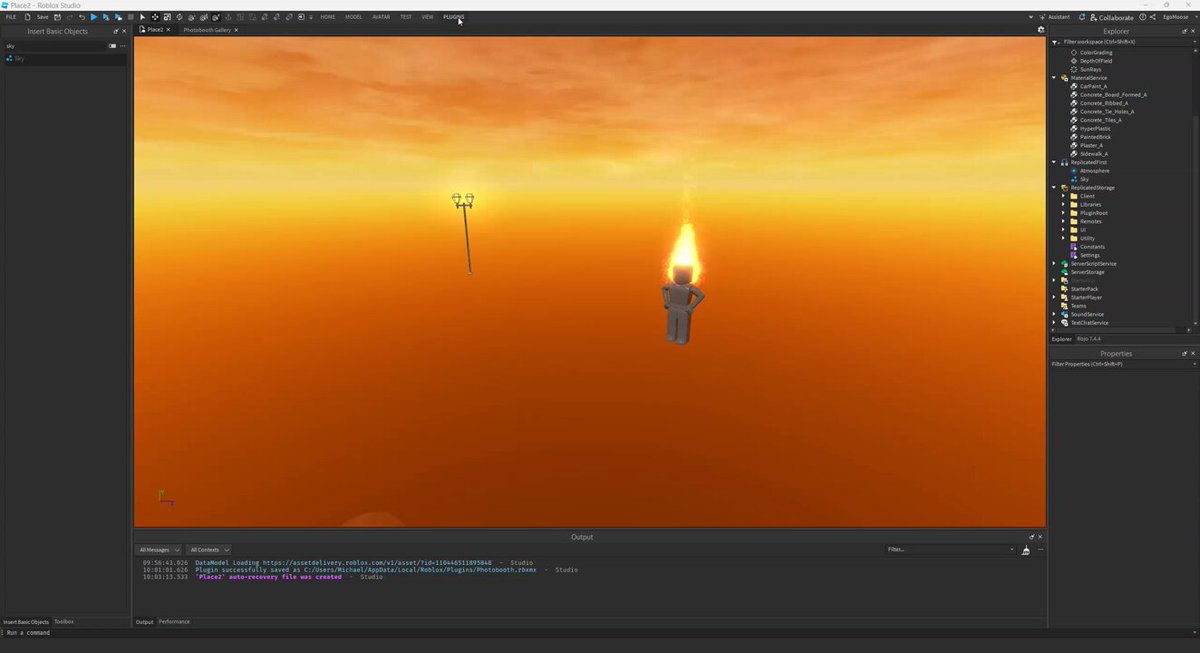Switch to the HOME ribbon tab

click(x=328, y=17)
